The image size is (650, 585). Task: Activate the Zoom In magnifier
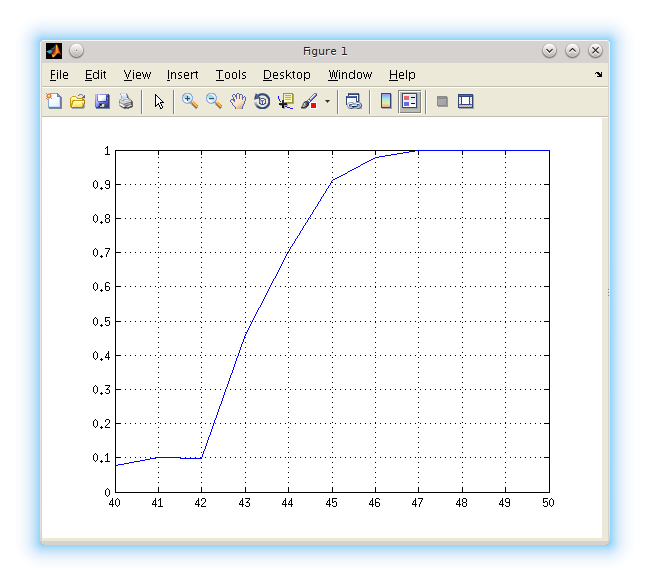pos(189,101)
